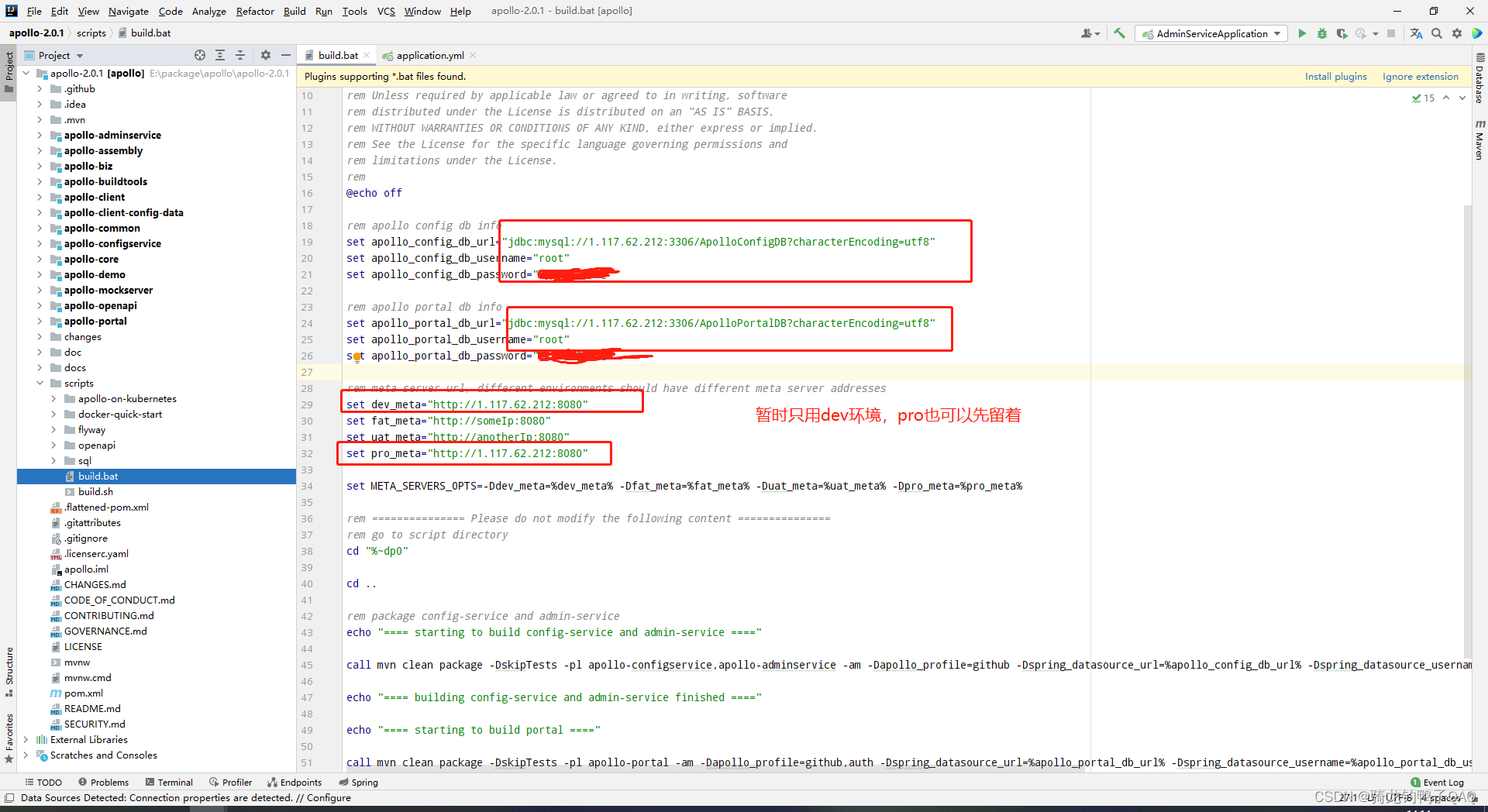Click the Stop square icon
Screen dimensions: 1488x812
(1391, 33)
